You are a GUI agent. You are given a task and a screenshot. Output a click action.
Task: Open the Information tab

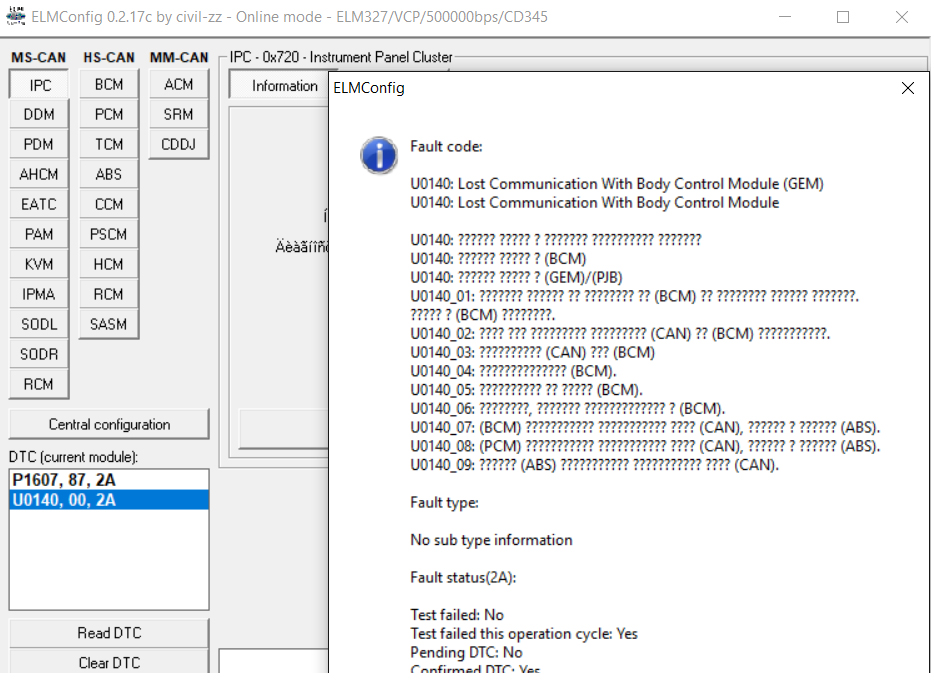pos(284,86)
